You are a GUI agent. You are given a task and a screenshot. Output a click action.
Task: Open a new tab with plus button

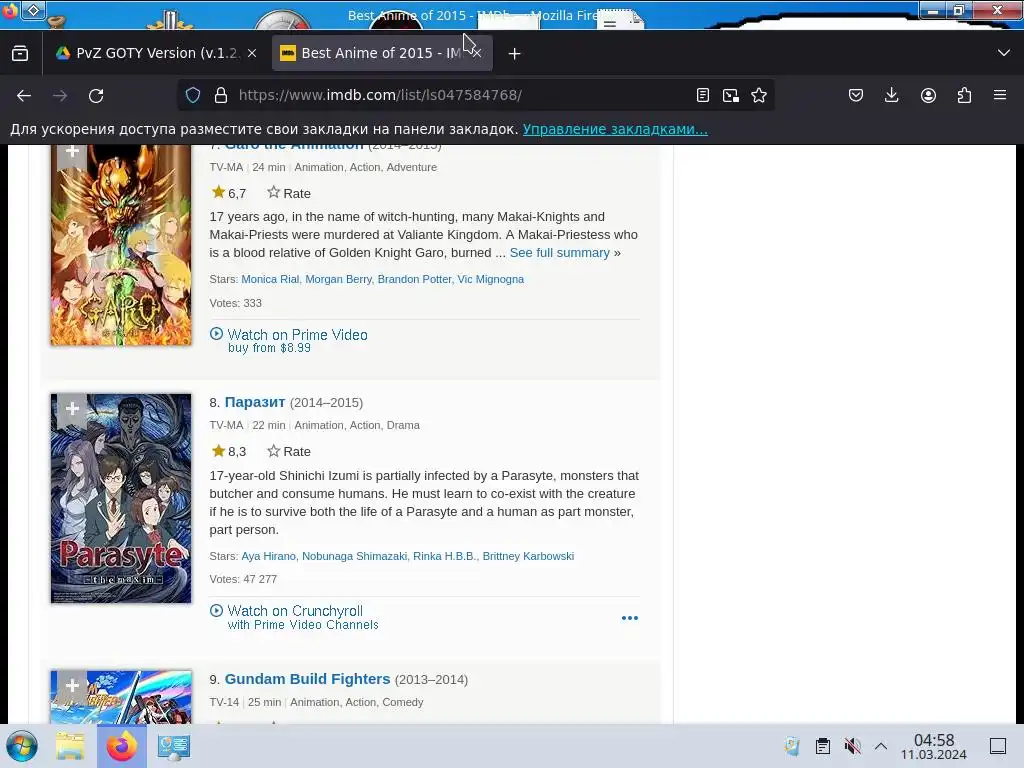515,54
